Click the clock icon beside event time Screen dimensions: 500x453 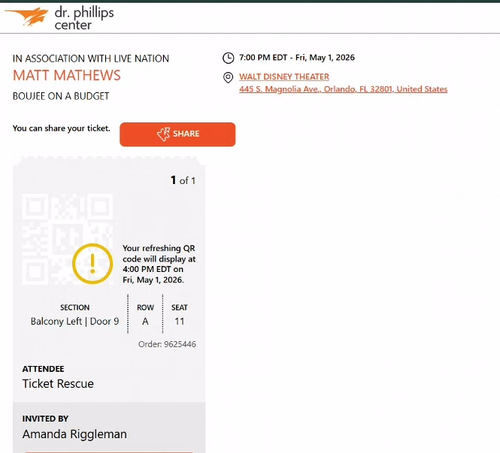click(228, 58)
